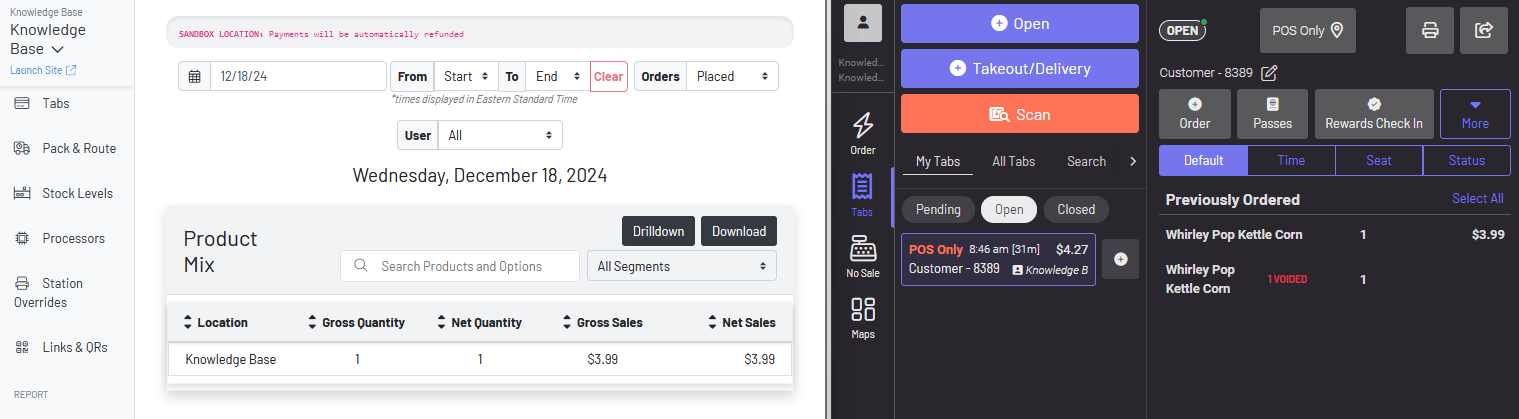Expand the Orders Placed dropdown

point(731,77)
